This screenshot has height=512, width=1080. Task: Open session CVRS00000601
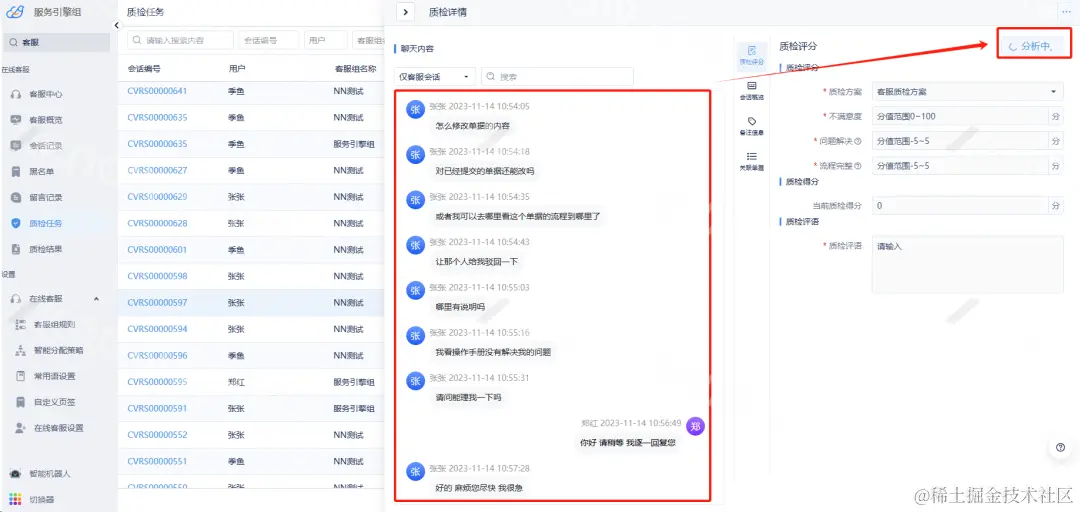[157, 249]
